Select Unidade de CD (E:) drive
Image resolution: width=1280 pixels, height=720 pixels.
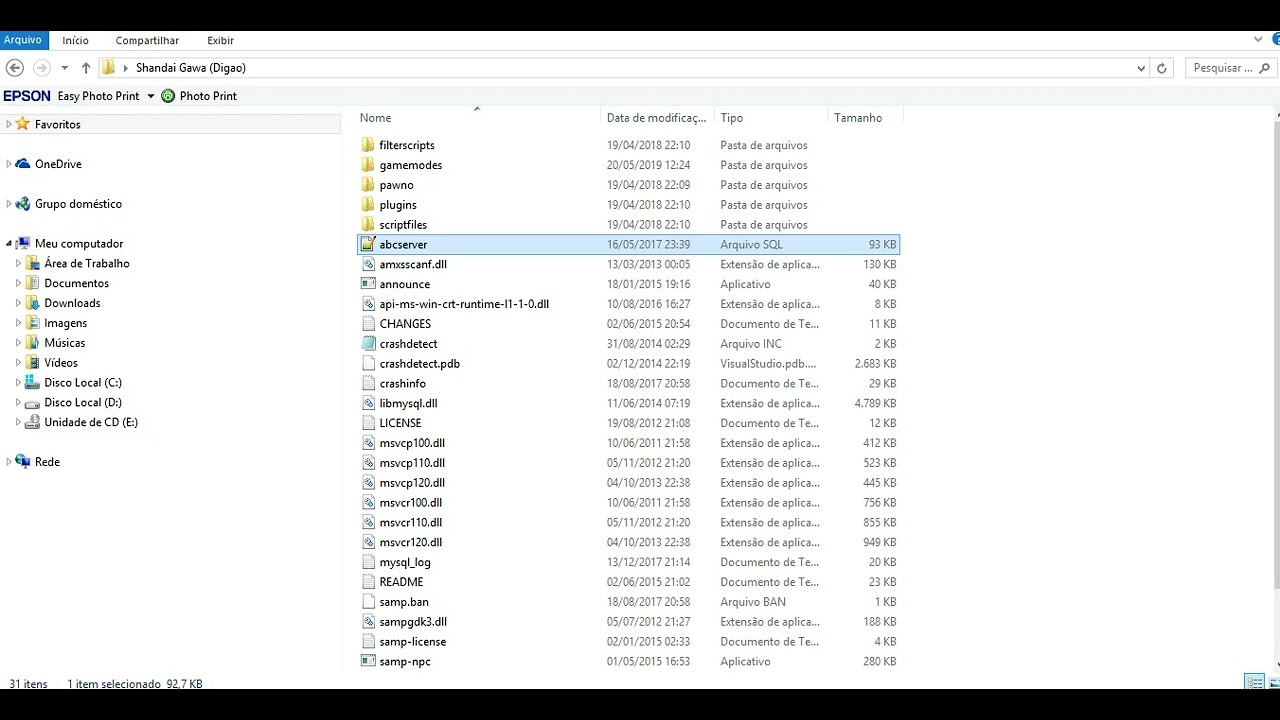(x=91, y=422)
